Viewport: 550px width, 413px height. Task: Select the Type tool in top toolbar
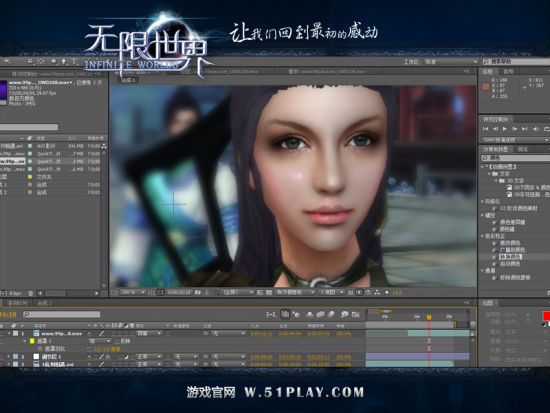tap(74, 61)
